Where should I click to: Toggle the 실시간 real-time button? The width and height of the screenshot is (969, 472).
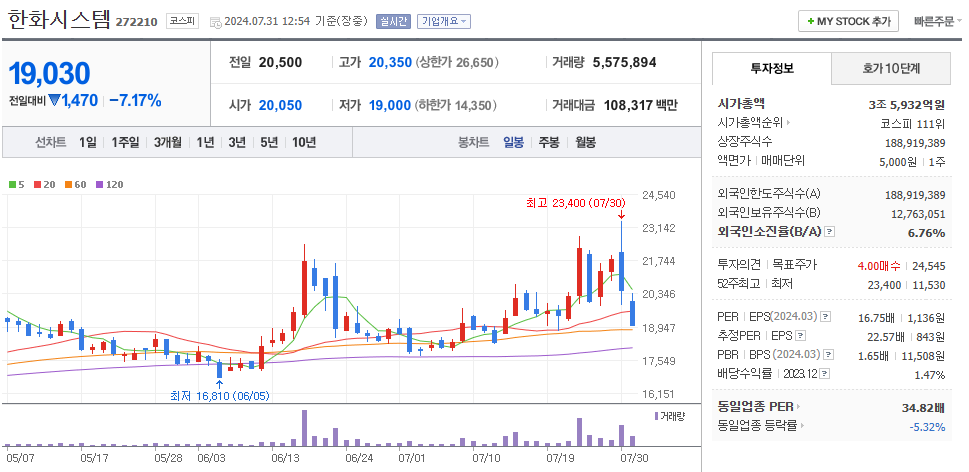tap(393, 21)
